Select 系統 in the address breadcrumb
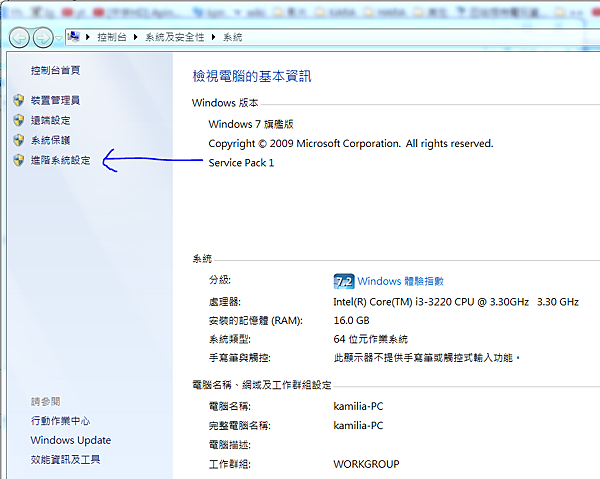 (233, 37)
